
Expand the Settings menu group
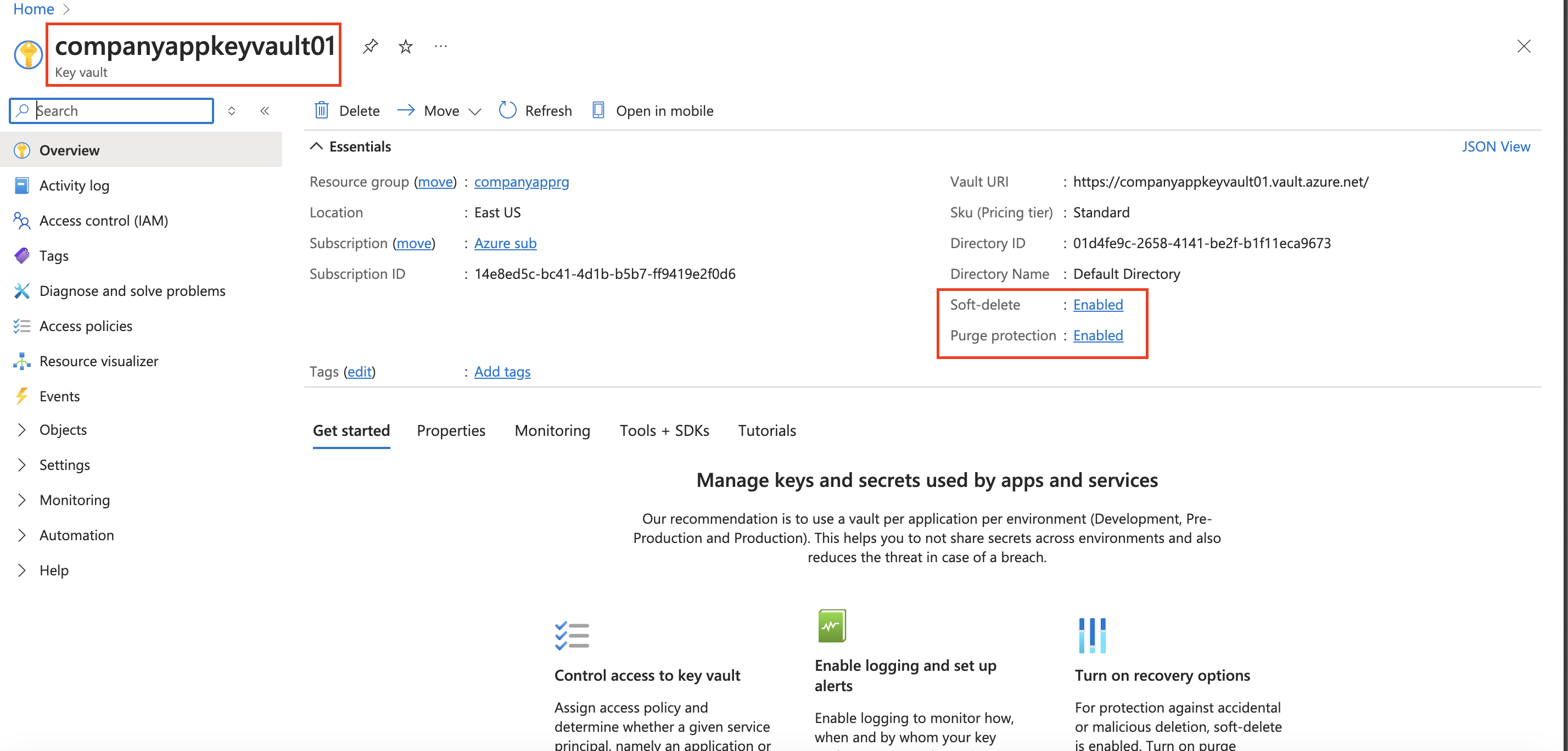click(22, 465)
